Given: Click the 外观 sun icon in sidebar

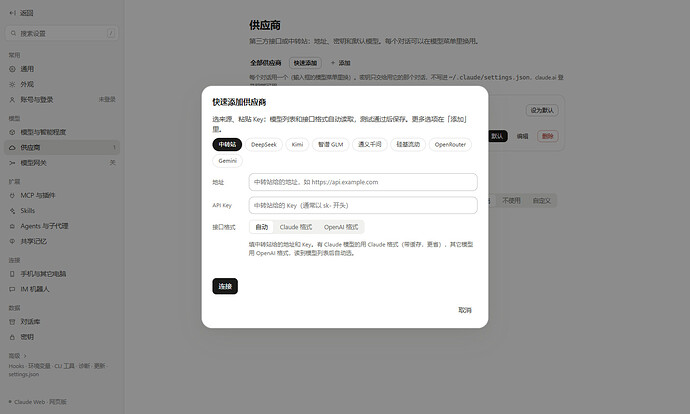Looking at the screenshot, I should coord(12,84).
